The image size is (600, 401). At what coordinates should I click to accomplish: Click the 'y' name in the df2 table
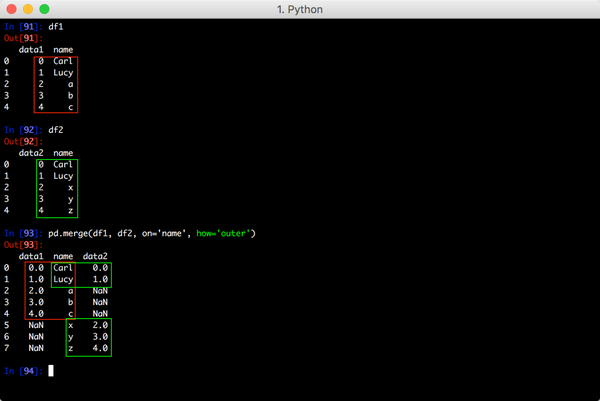70,199
